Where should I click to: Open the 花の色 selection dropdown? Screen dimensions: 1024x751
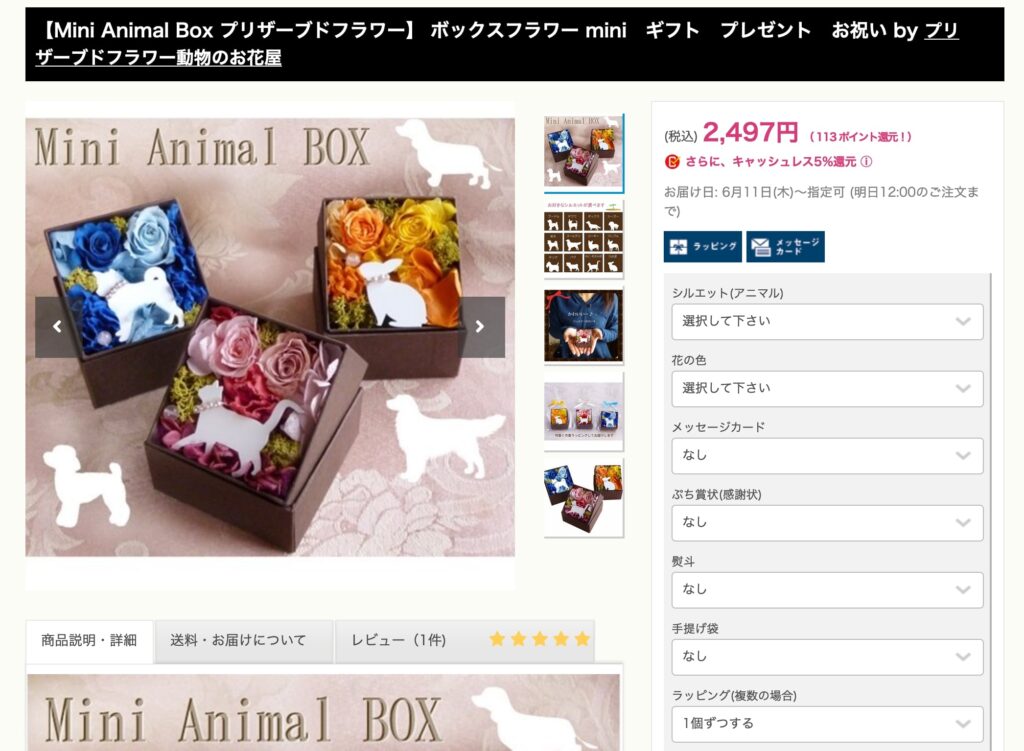827,389
